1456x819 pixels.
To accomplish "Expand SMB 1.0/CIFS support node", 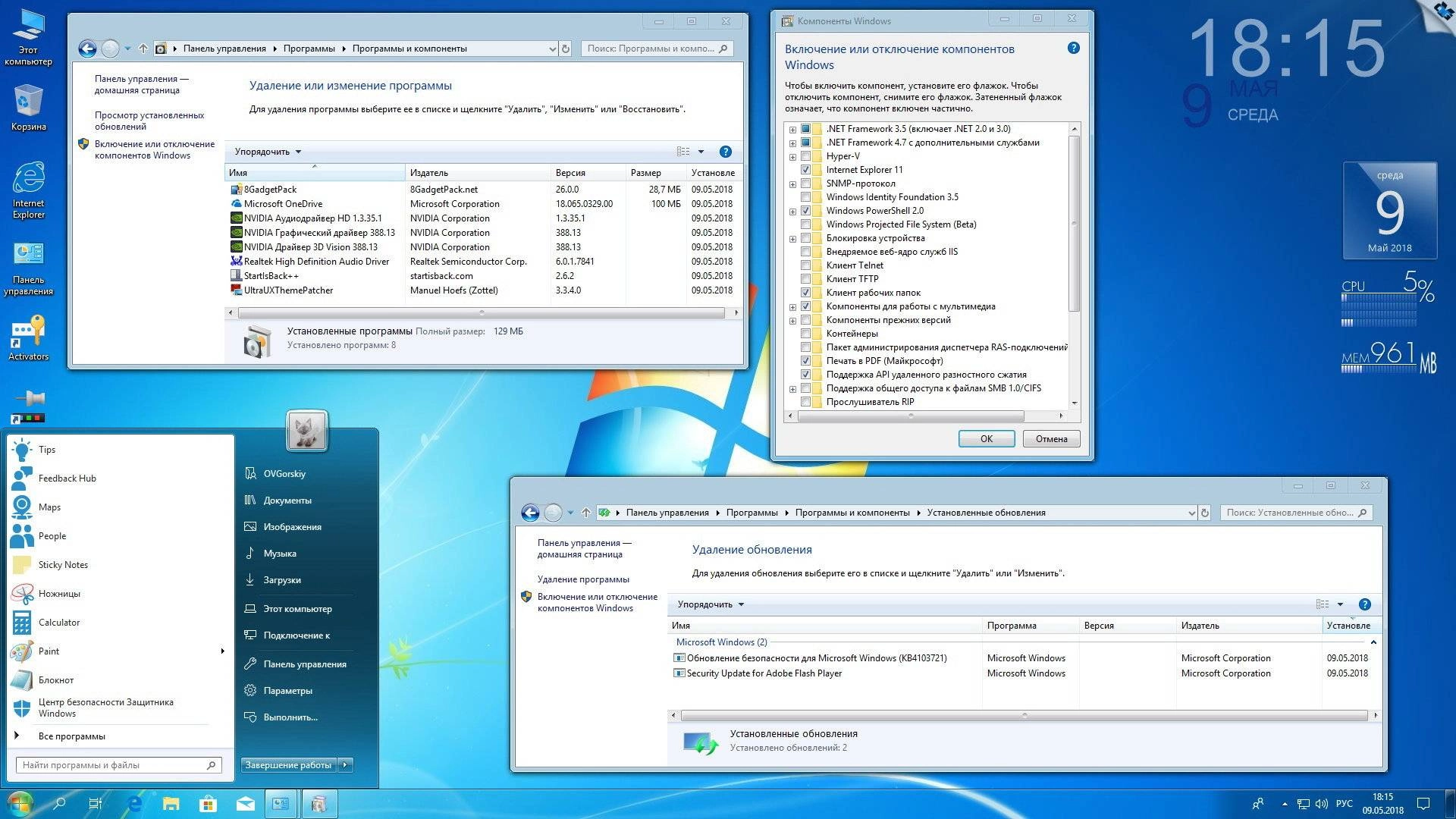I will tap(792, 388).
